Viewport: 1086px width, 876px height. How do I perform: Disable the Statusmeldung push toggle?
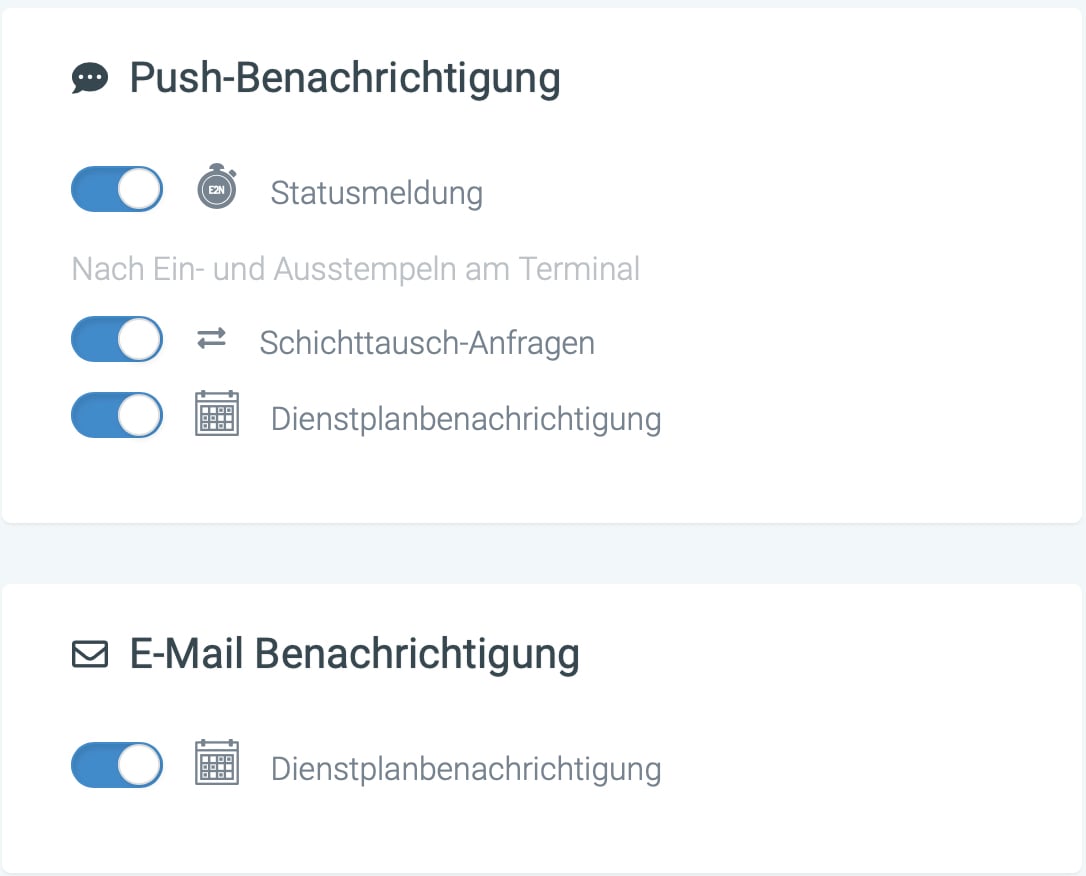(x=117, y=190)
